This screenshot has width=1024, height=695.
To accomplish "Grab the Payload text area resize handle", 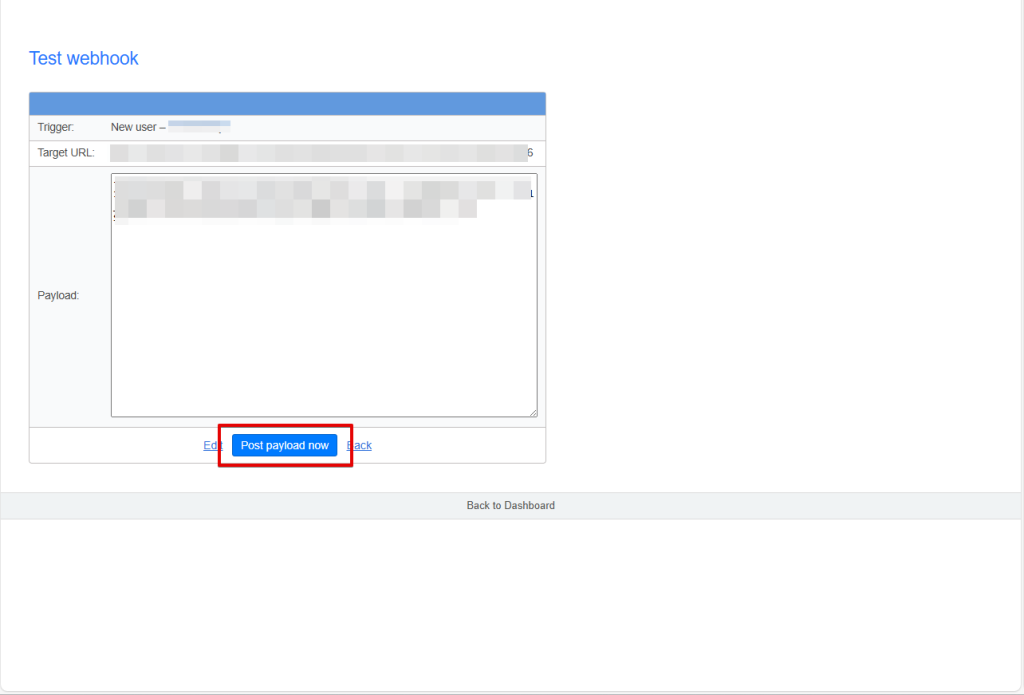I will (x=532, y=412).
